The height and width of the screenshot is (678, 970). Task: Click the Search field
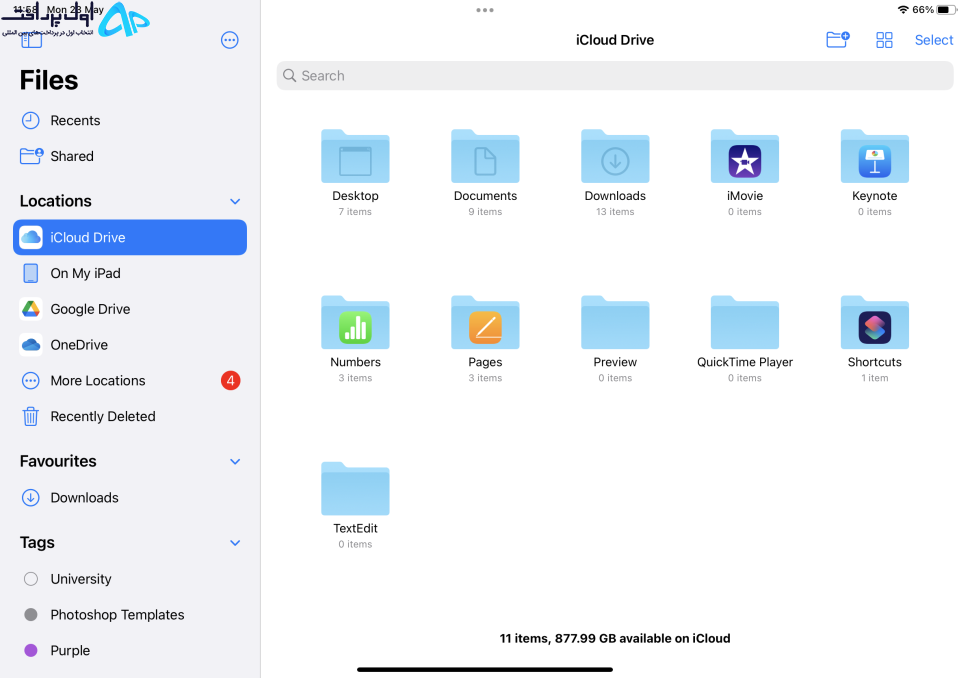coord(615,75)
